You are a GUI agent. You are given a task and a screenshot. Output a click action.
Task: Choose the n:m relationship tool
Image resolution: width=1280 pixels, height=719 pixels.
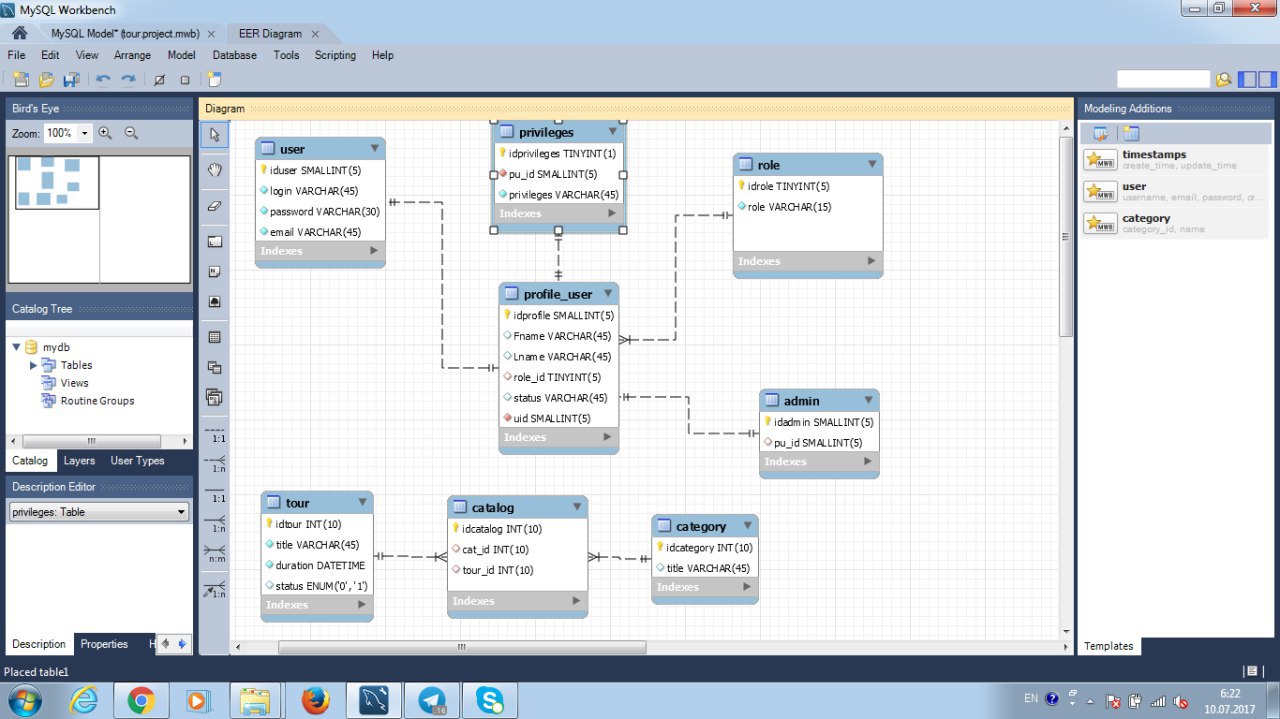click(214, 554)
